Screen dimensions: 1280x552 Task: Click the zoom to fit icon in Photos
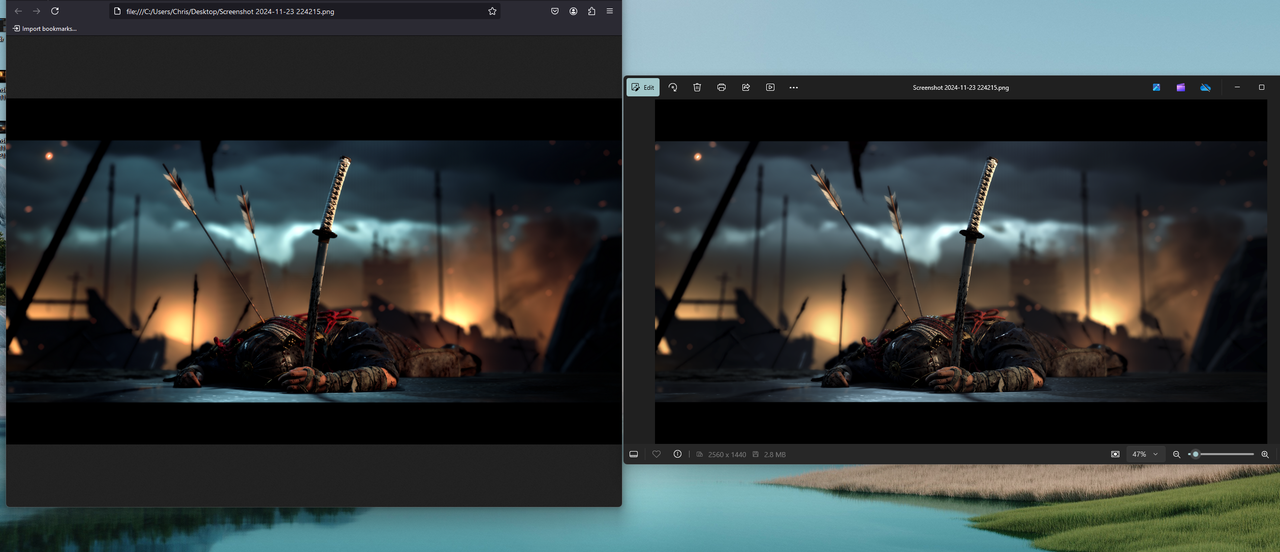(x=1115, y=454)
